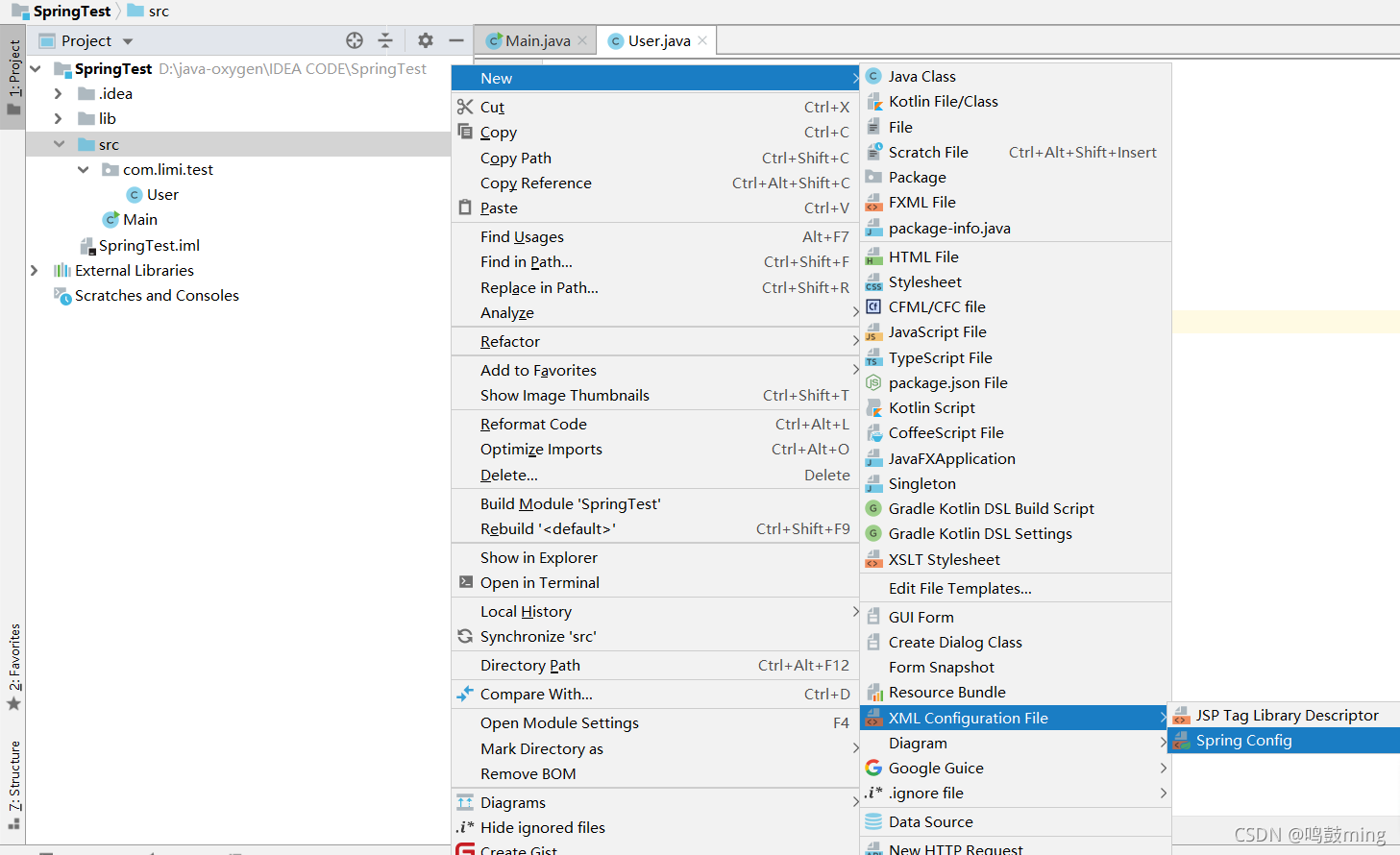Click the src breadcrumb in navigation bar
1400x855 pixels.
click(149, 12)
